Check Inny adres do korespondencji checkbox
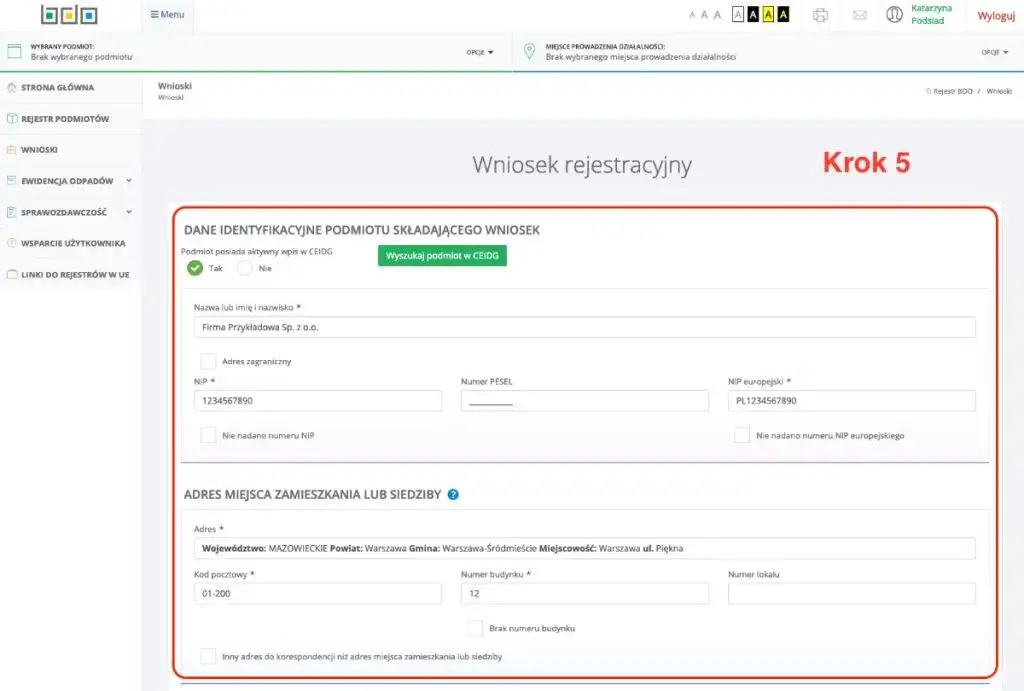Viewport: 1024px width, 691px height. pyautogui.click(x=208, y=656)
